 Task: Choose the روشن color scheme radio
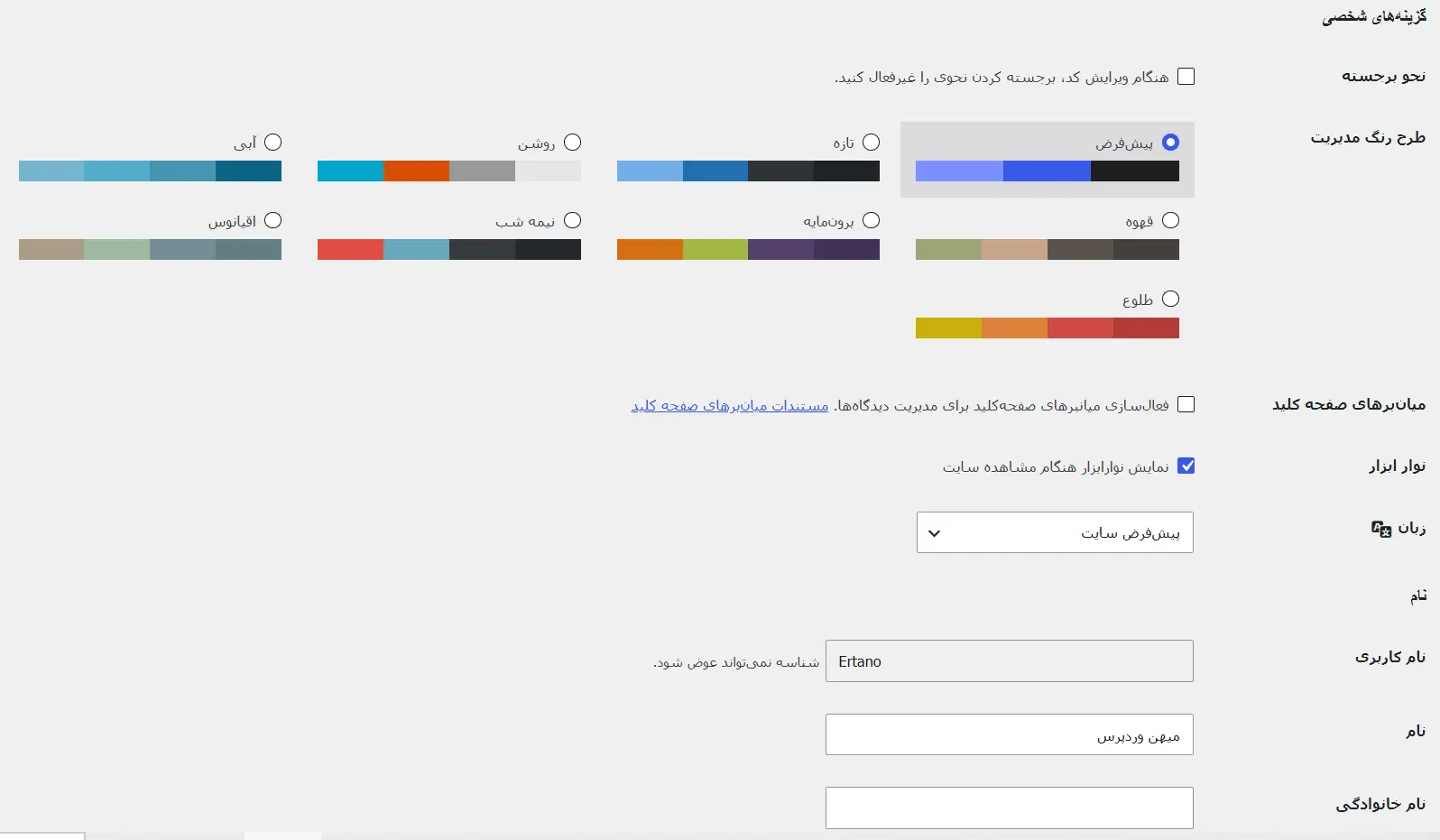572,143
